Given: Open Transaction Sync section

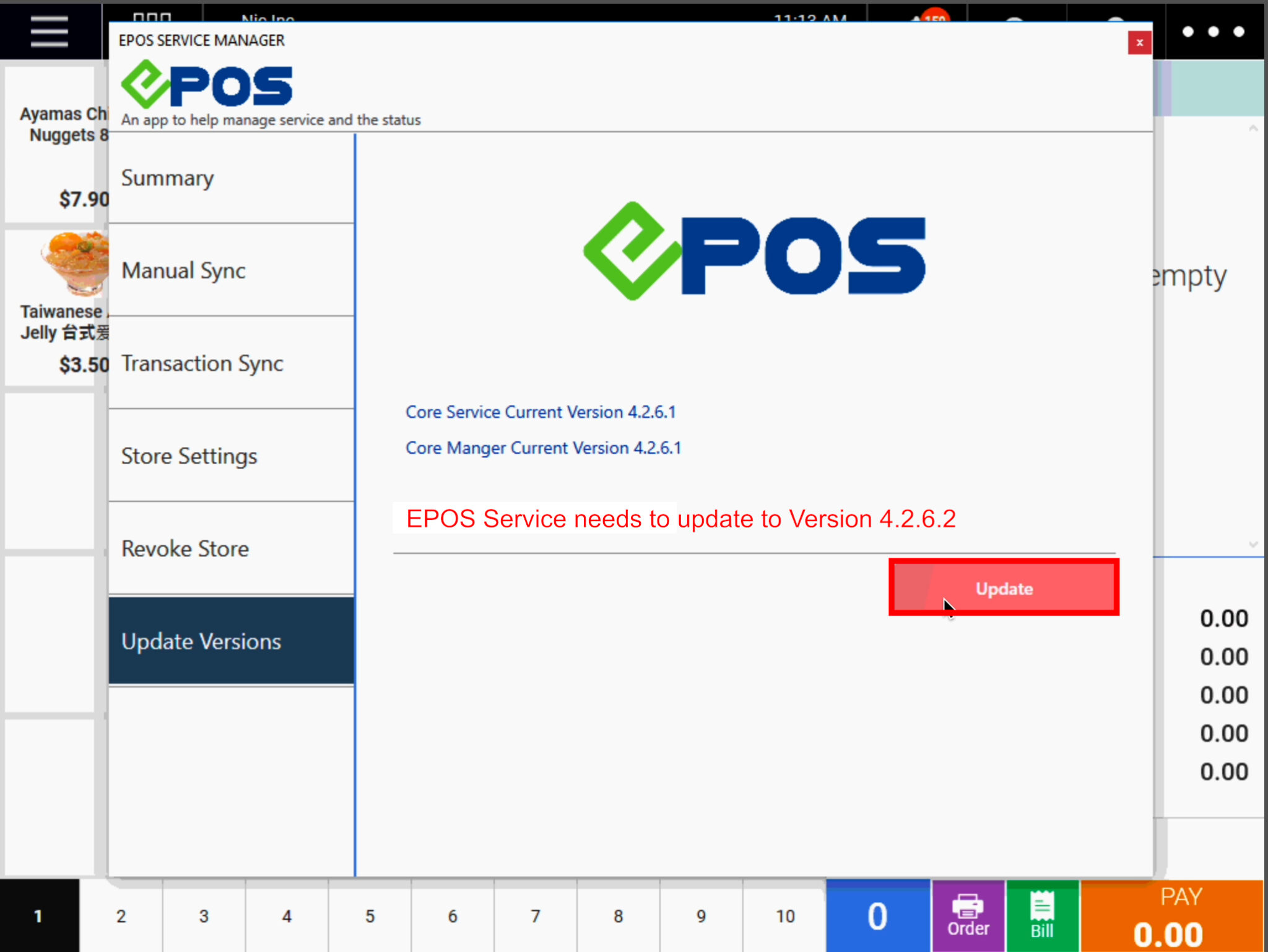Looking at the screenshot, I should tap(202, 363).
